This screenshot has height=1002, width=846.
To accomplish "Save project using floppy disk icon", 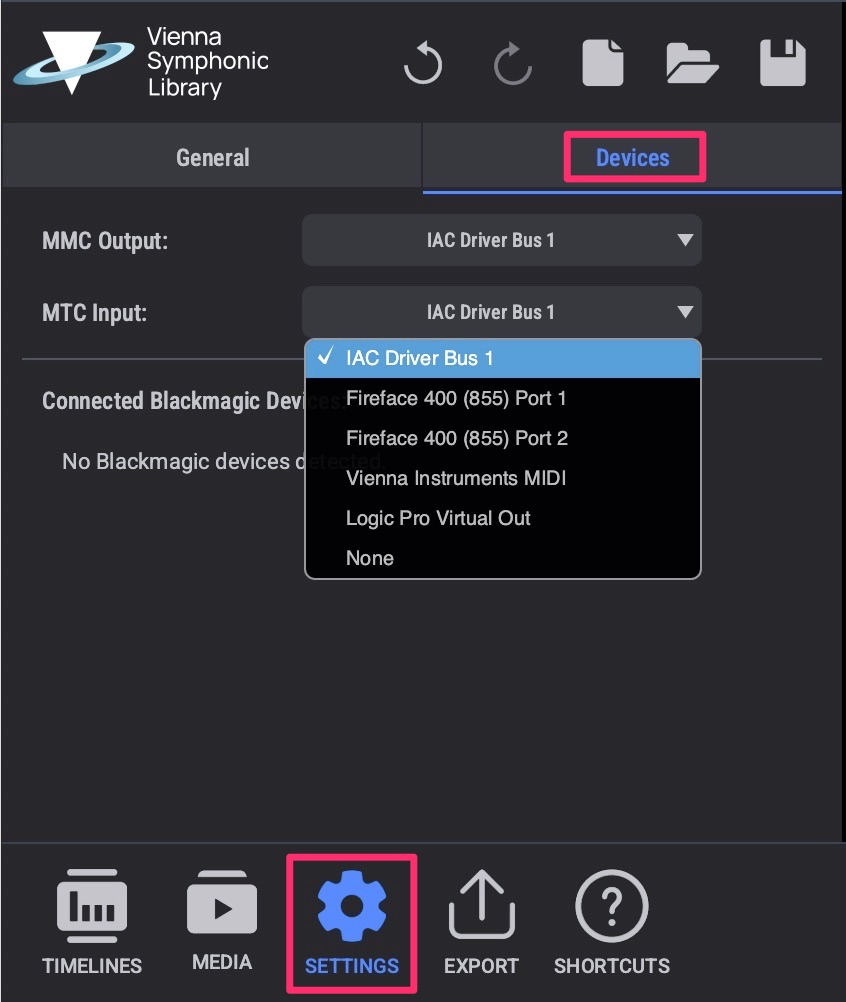I will [783, 64].
